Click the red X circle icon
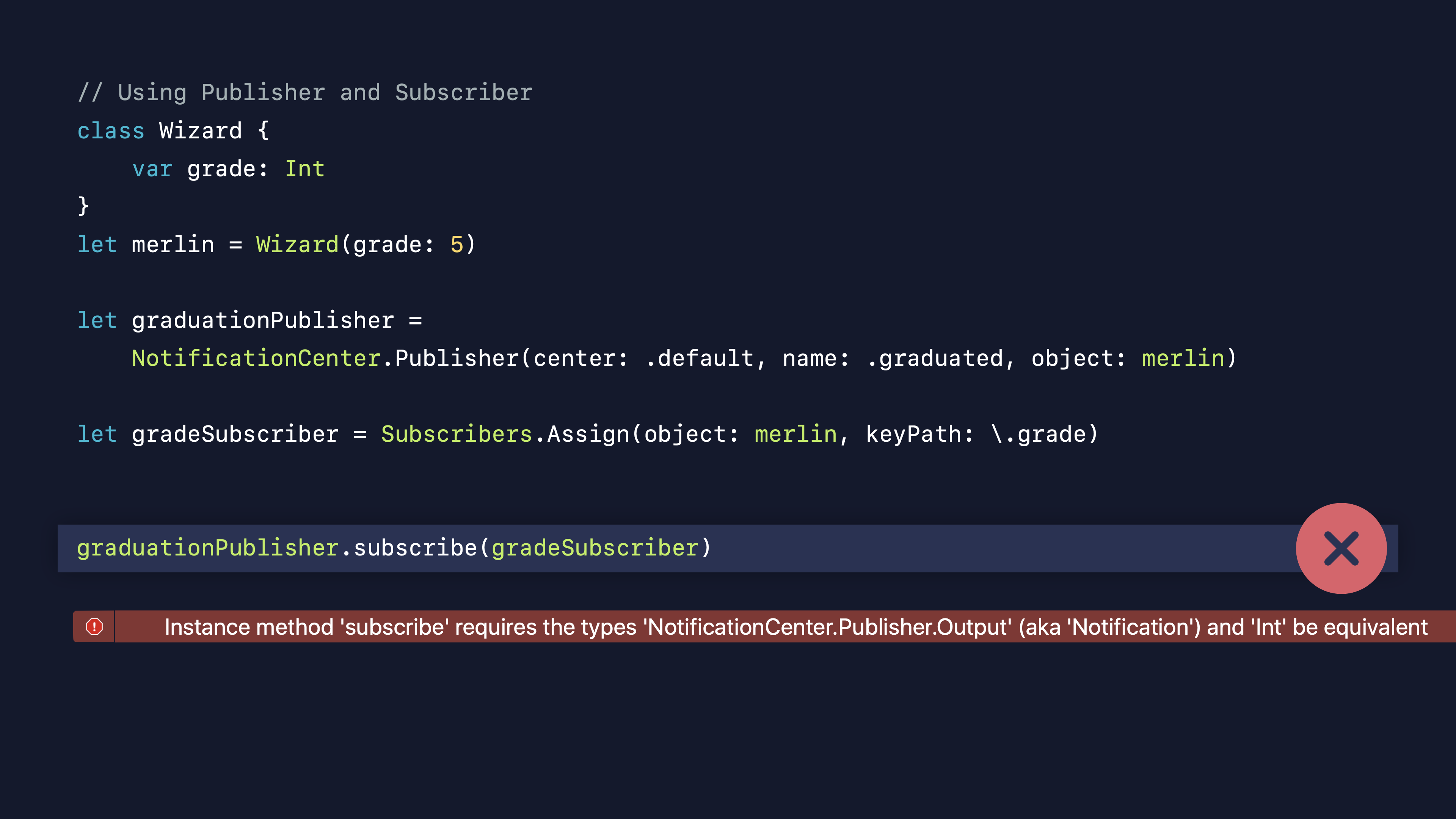 pyautogui.click(x=1341, y=548)
